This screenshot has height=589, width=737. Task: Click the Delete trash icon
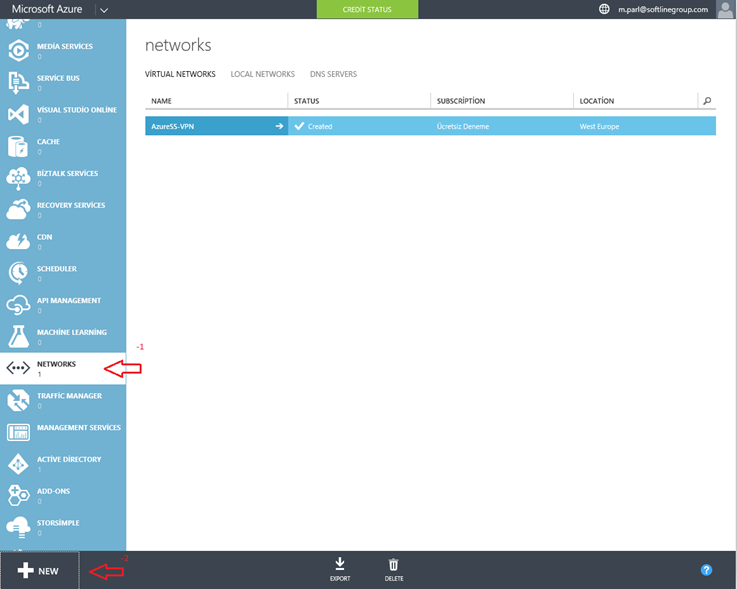click(393, 564)
